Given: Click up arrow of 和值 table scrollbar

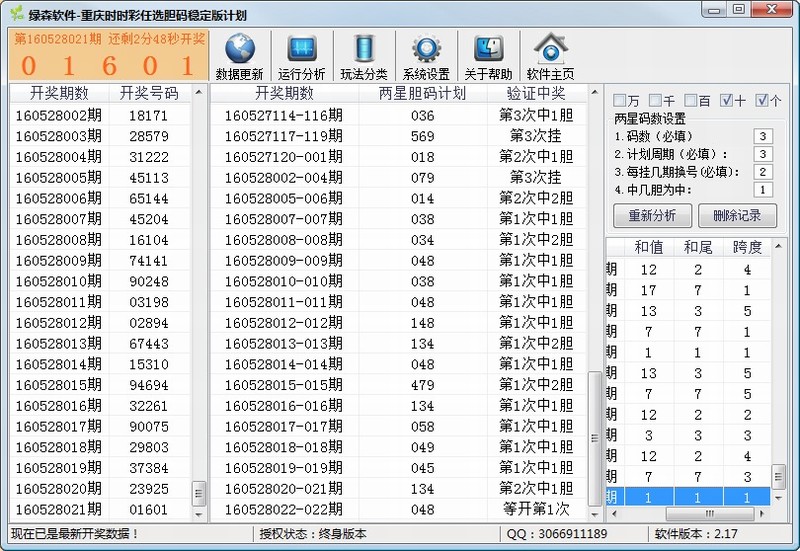Looking at the screenshot, I should (780, 245).
